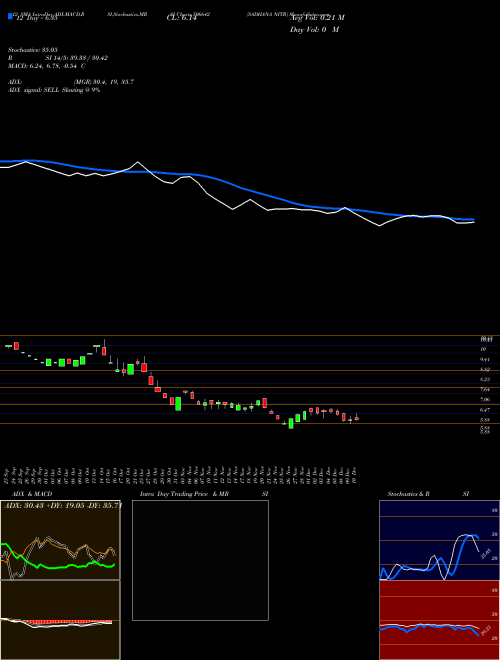Viewport: 500px width, 660px height.
Task: Open the MACD histogram chart panel
Action: [x=60, y=620]
